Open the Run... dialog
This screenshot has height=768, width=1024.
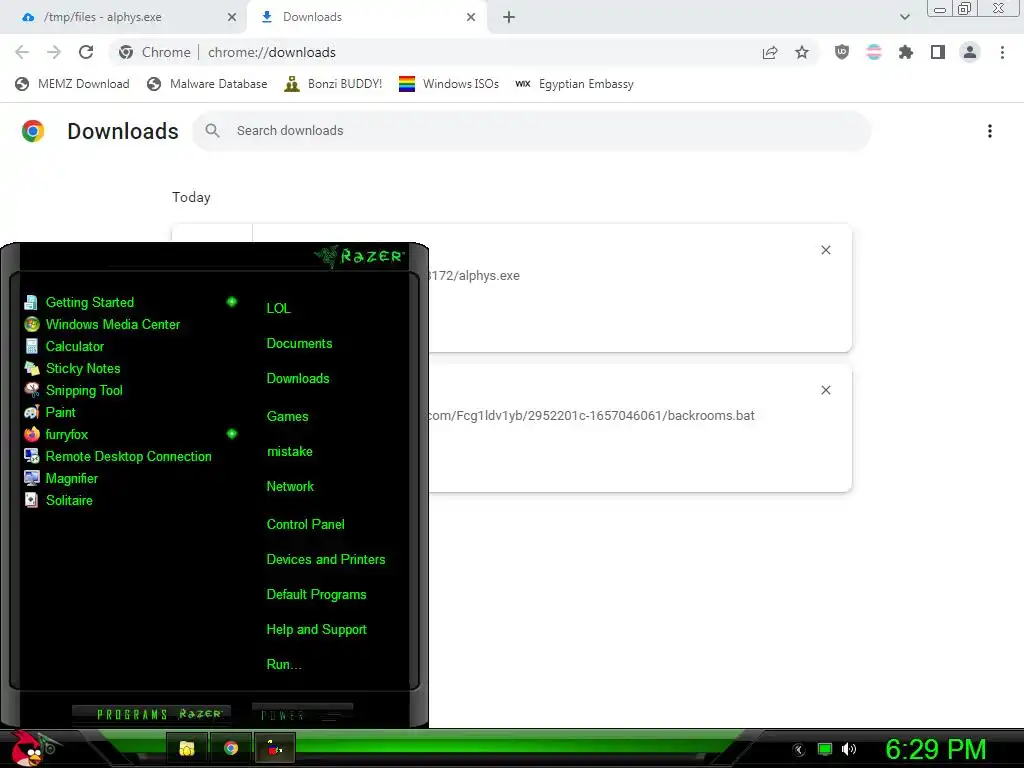(x=284, y=665)
